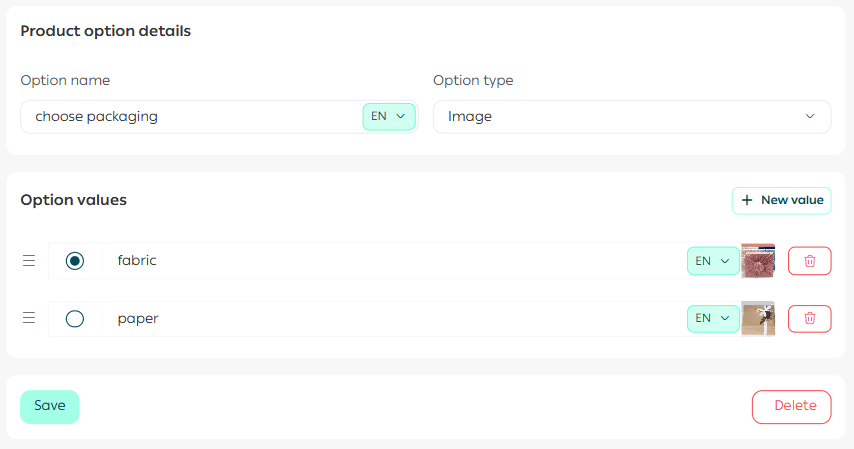Click the fabric image thumbnail
The image size is (854, 449).
758,261
